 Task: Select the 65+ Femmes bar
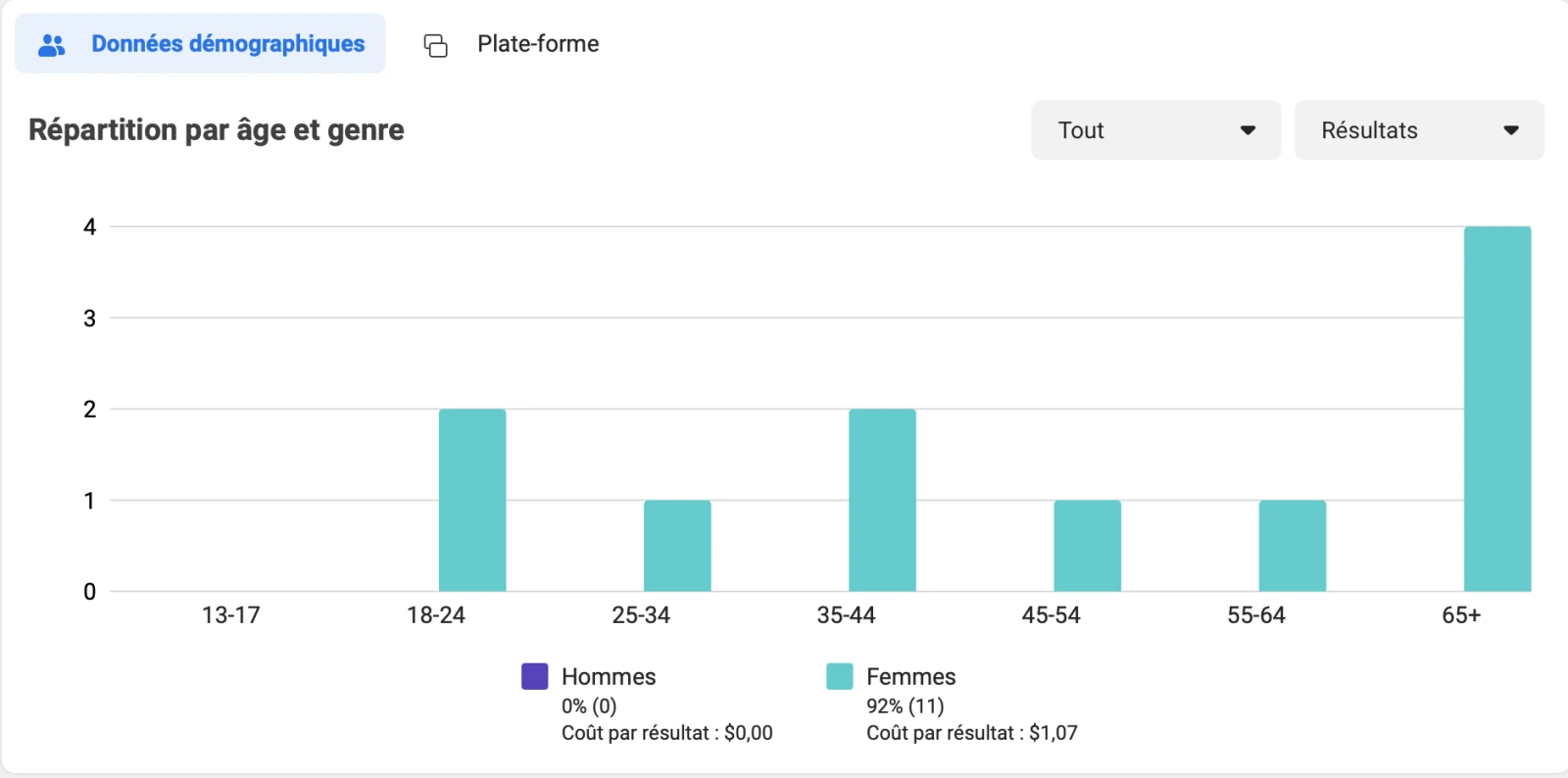click(x=1496, y=409)
